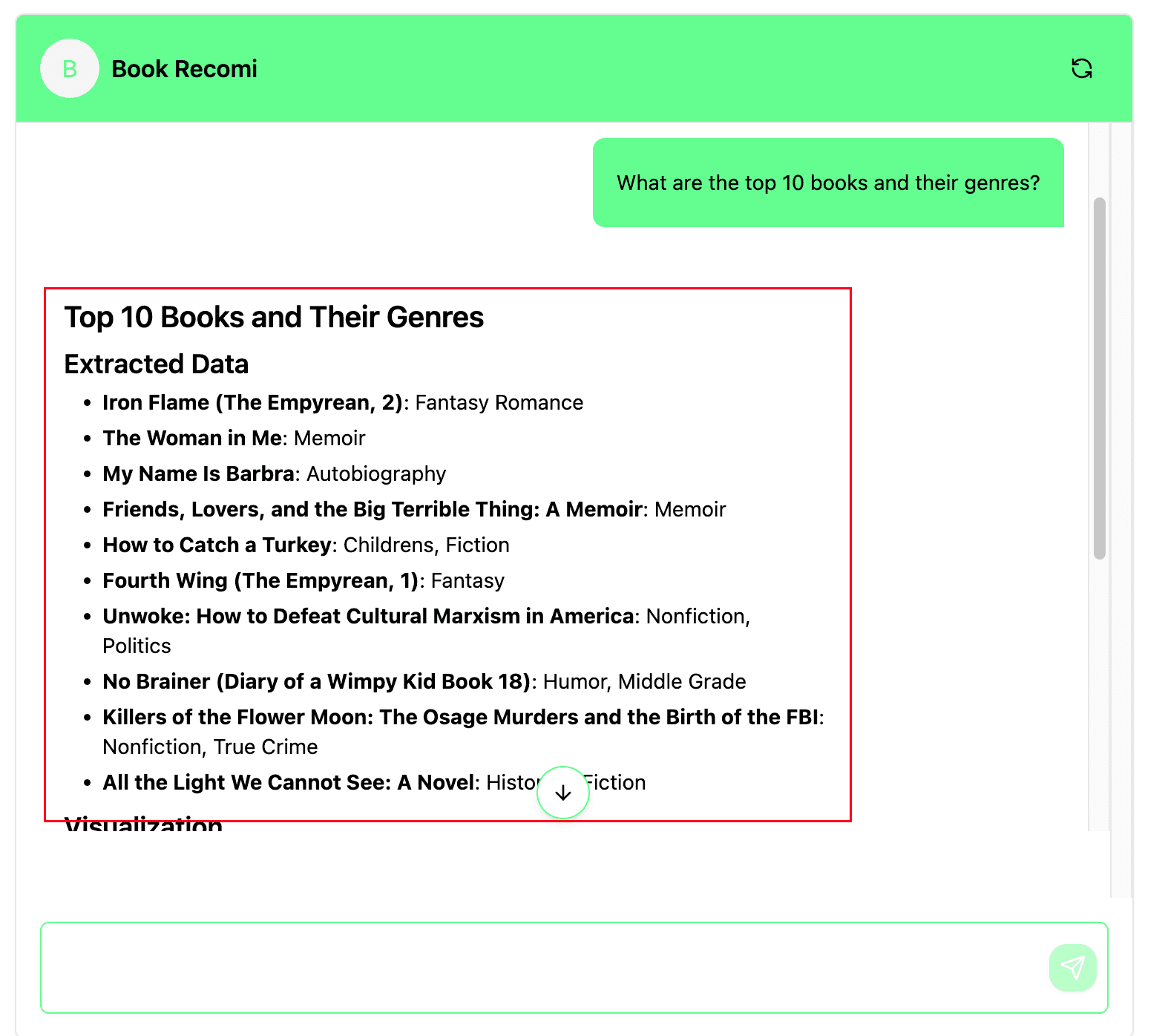Viewport: 1165px width, 1036px height.
Task: Click Unwoke: How to Defeat Cultural Marxism entry
Action: pos(427,631)
